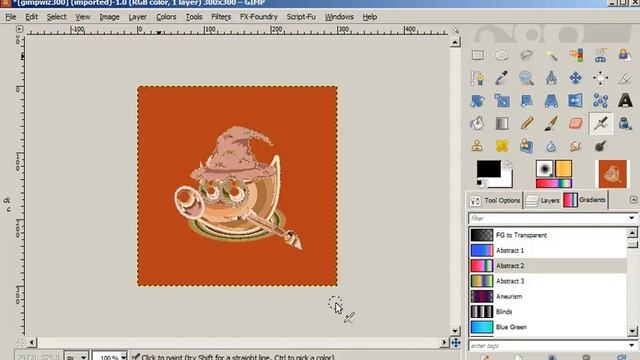Select the Rectangle Select tool
This screenshot has height=360, width=640.
click(x=478, y=55)
